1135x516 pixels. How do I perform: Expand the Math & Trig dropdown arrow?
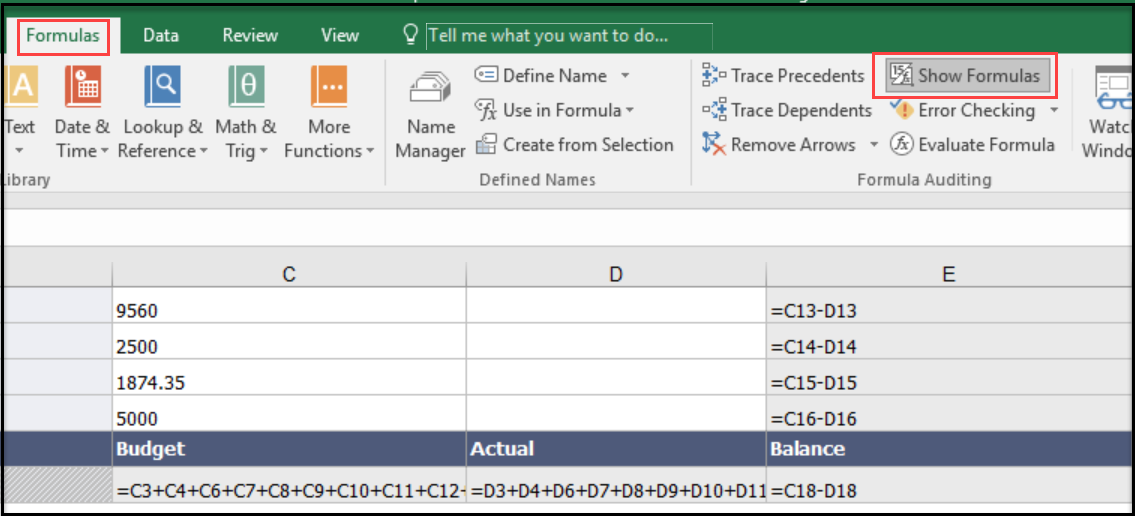264,151
